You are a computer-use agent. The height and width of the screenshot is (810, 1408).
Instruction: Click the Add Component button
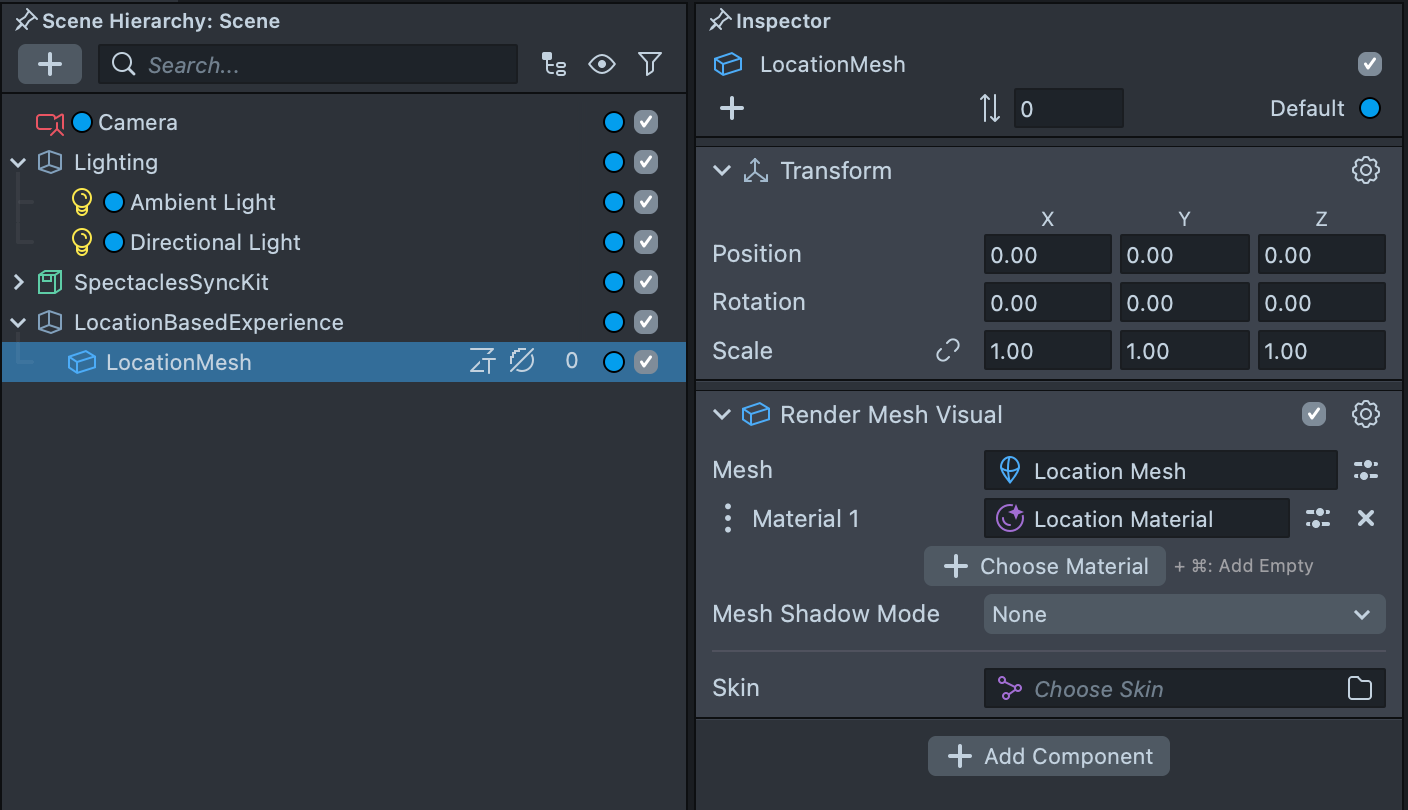coord(1048,757)
